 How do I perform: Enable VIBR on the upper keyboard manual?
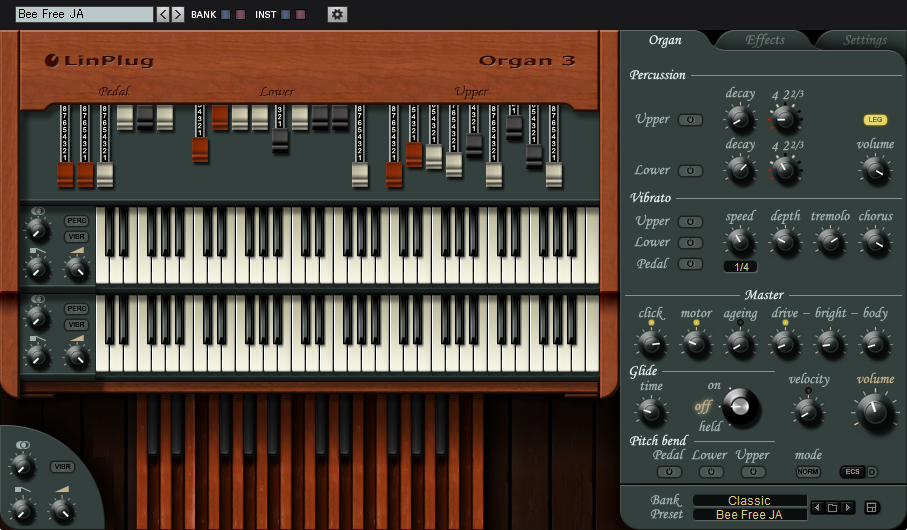coord(76,237)
